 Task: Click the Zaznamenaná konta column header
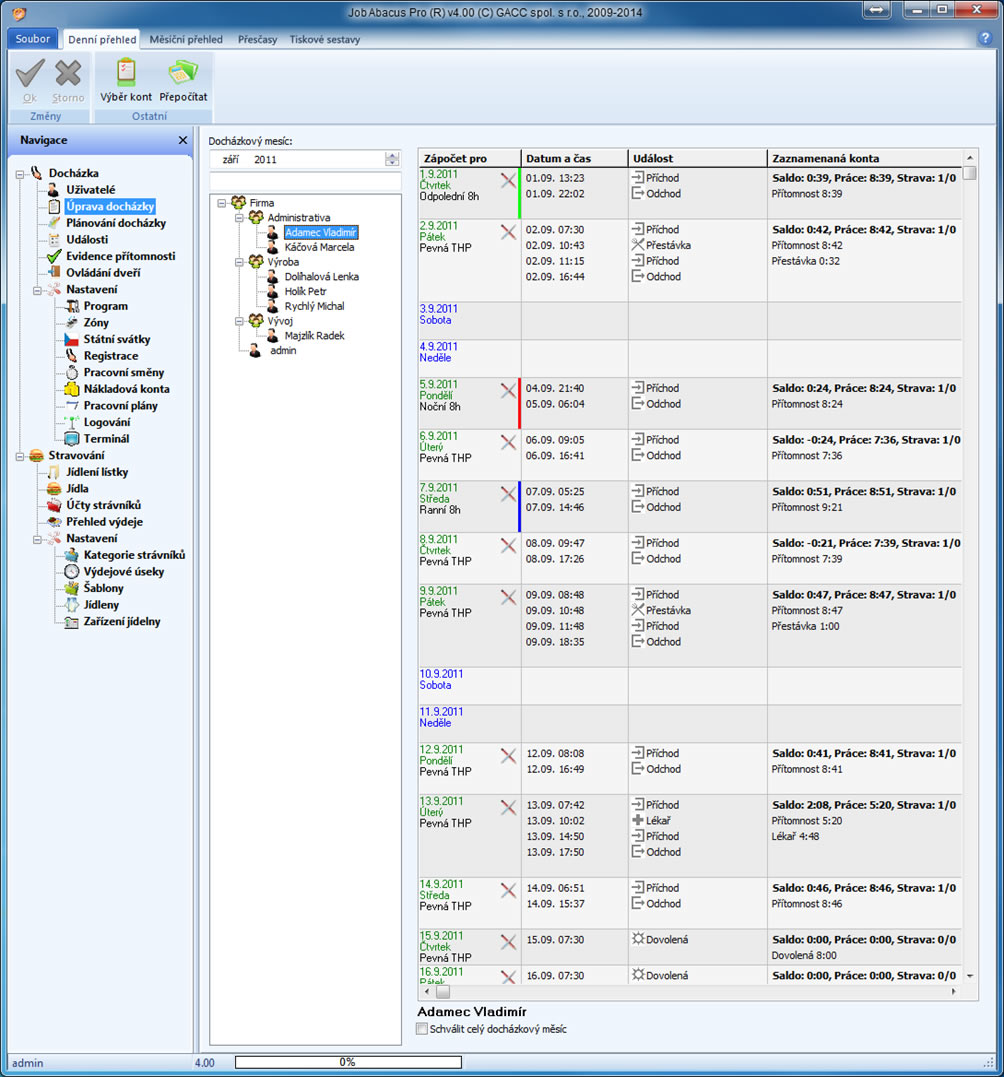pyautogui.click(x=865, y=158)
